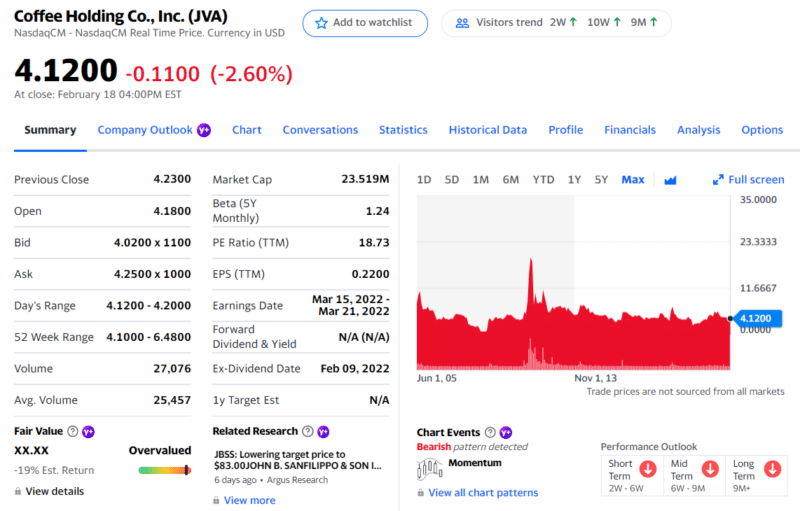Click the lock icon beside View details

click(x=18, y=491)
